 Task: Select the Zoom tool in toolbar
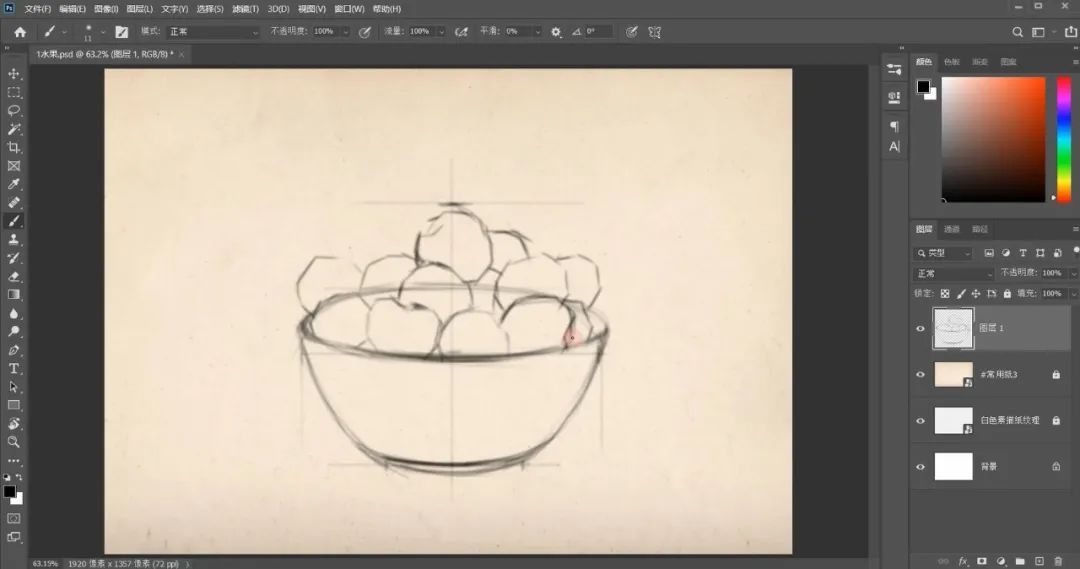(14, 442)
